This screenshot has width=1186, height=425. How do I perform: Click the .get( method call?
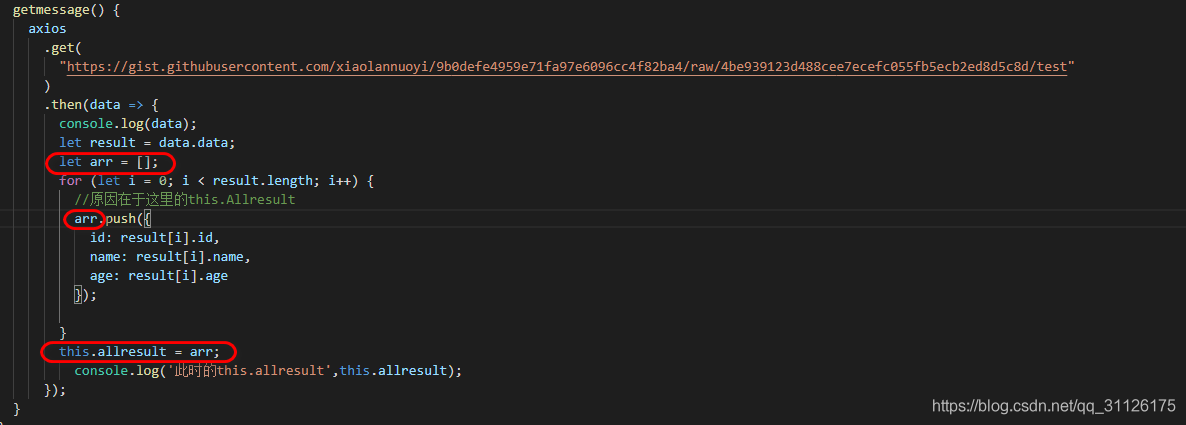[64, 48]
